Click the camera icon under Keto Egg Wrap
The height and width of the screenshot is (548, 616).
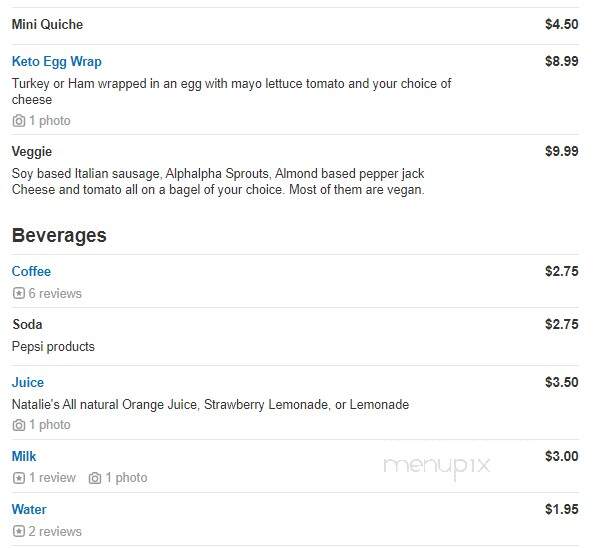[18, 121]
